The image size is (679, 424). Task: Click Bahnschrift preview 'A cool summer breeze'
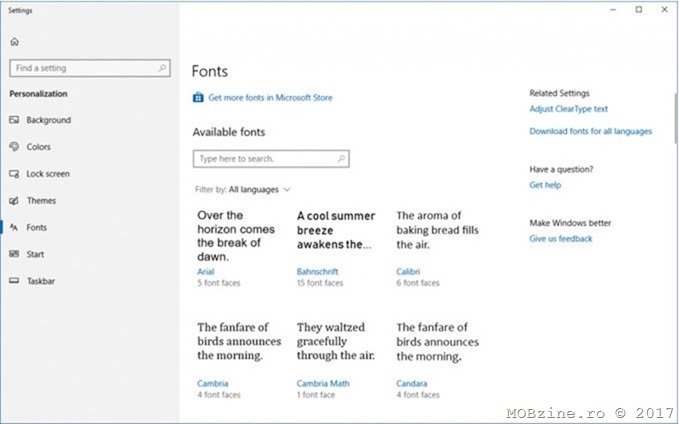336,230
